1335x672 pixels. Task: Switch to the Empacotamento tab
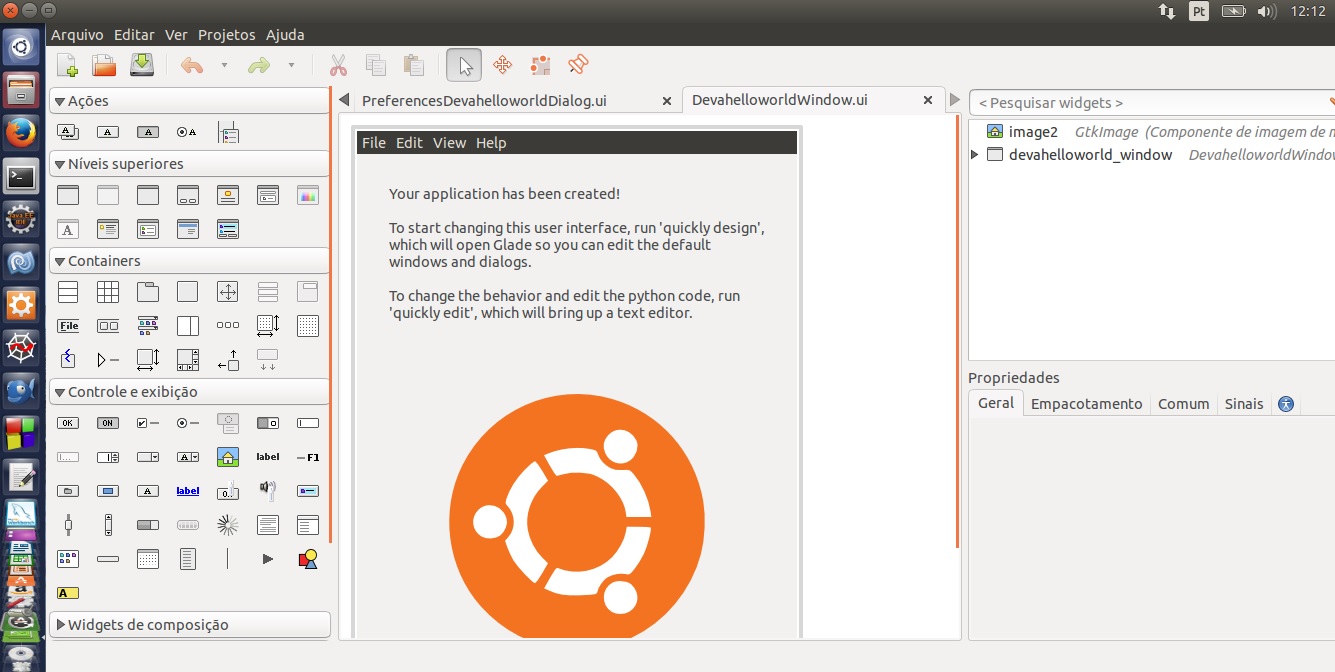tap(1086, 404)
